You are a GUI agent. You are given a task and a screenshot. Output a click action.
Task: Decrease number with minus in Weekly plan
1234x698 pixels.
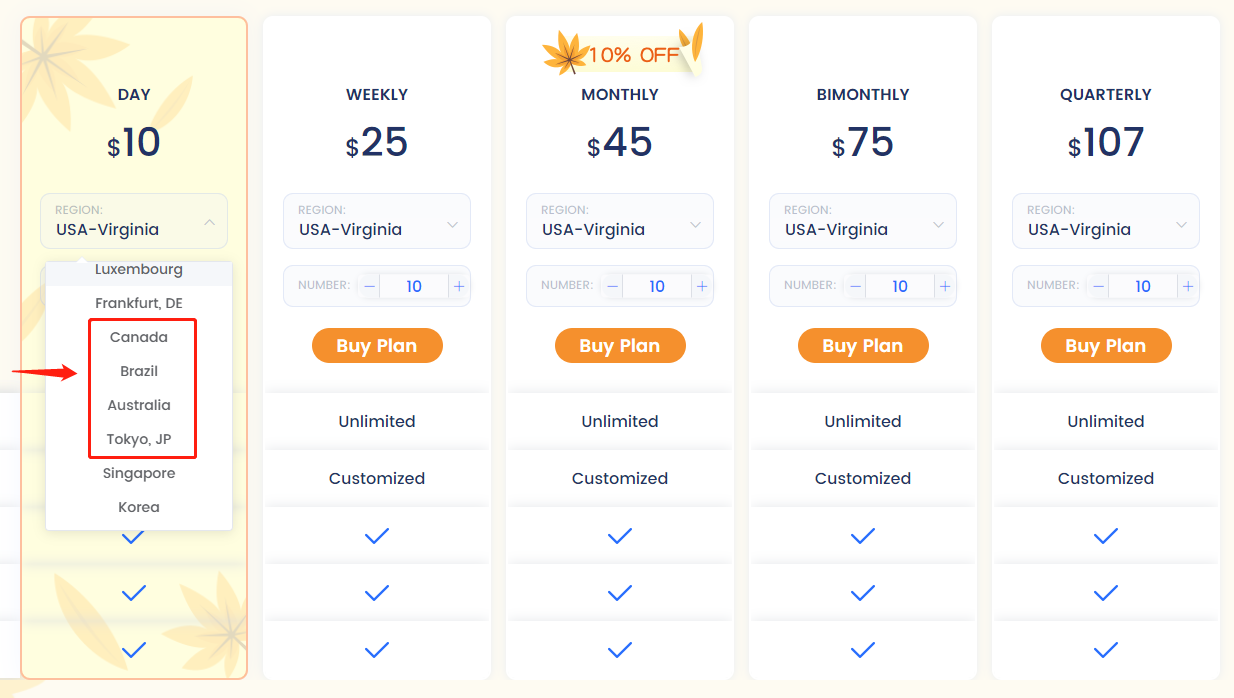370,286
